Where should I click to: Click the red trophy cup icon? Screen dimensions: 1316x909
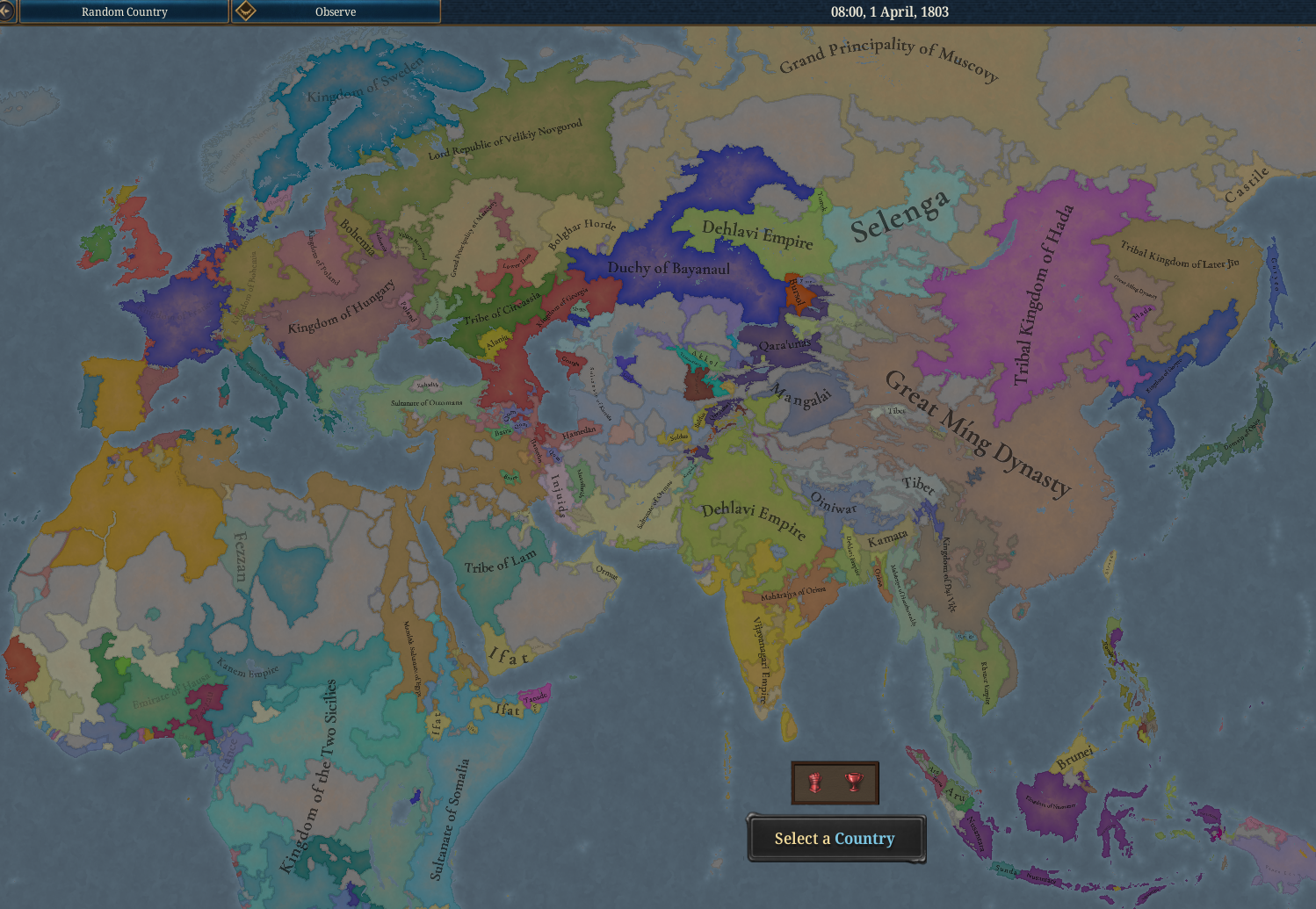click(x=853, y=783)
